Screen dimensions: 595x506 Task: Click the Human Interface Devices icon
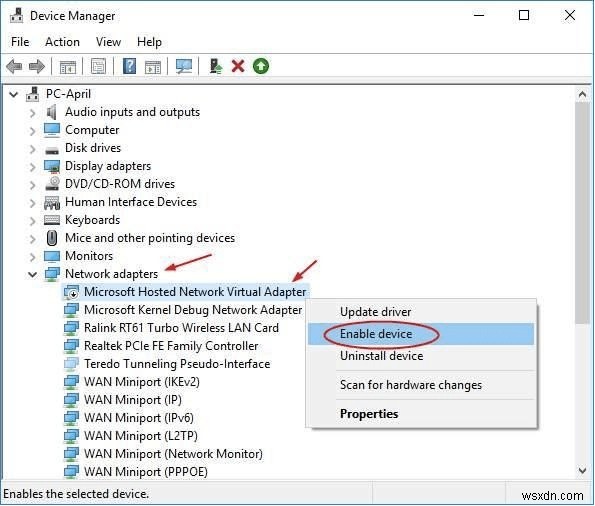tap(52, 202)
